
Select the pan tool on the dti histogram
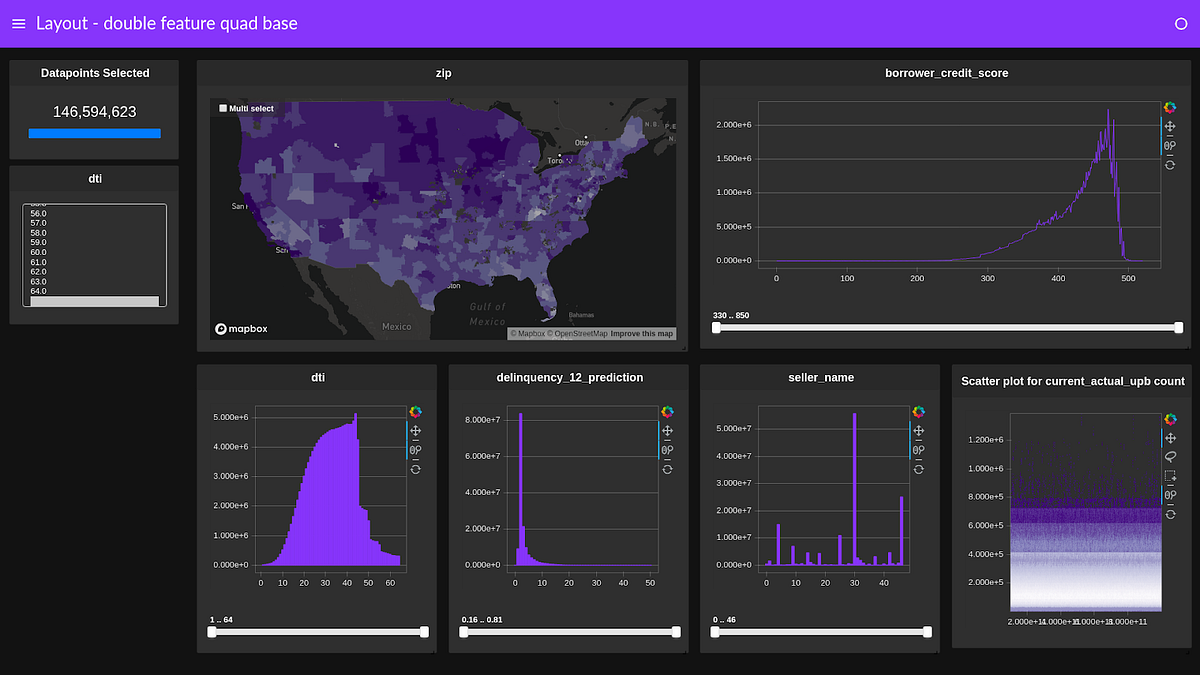pyautogui.click(x=417, y=430)
